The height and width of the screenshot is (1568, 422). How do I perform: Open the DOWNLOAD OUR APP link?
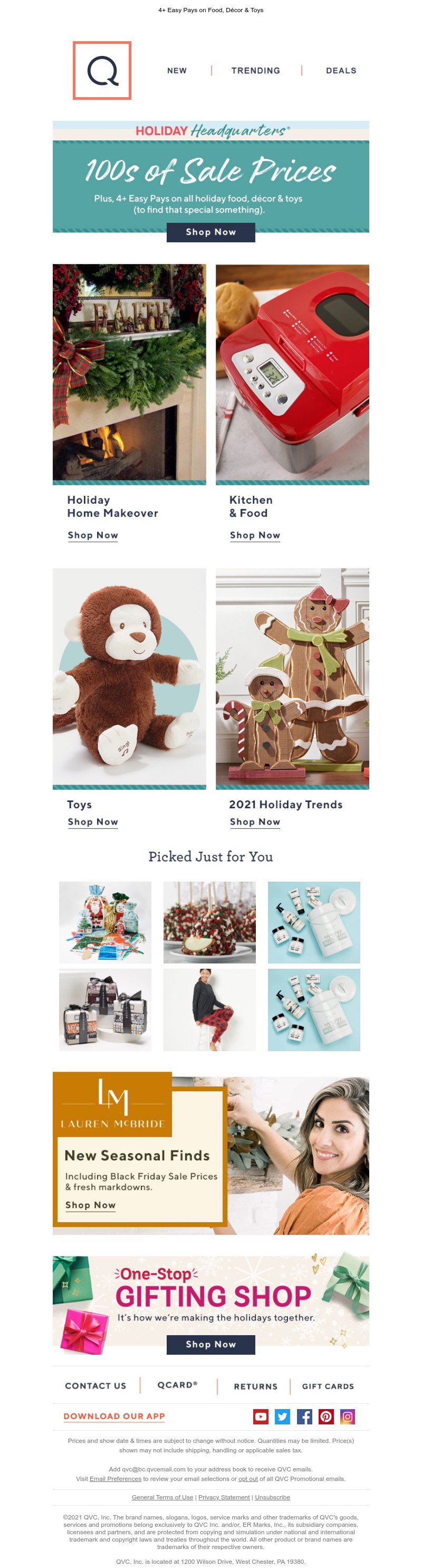pos(114,1416)
